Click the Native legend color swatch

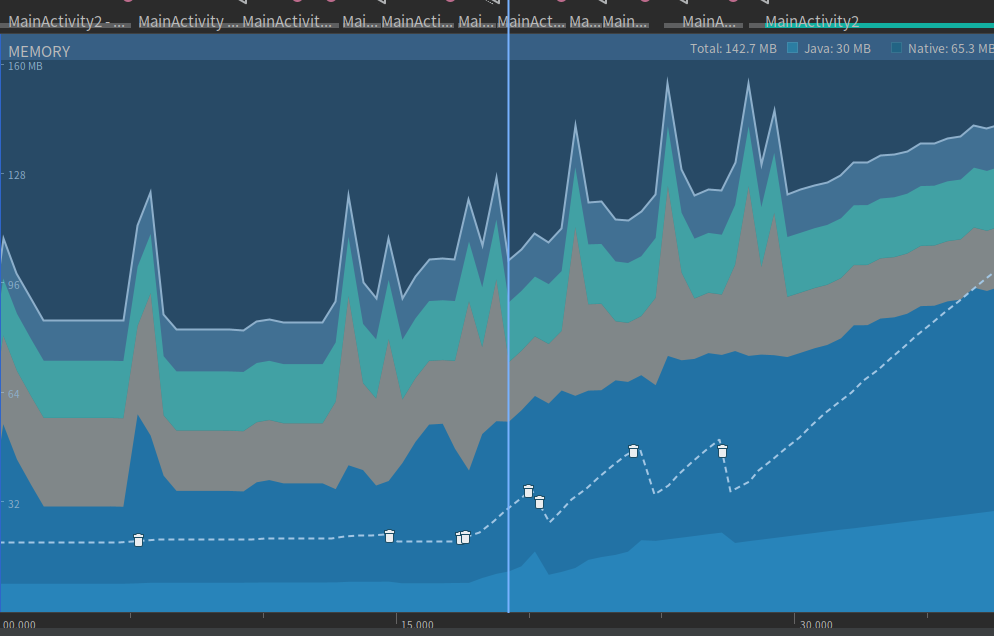897,48
